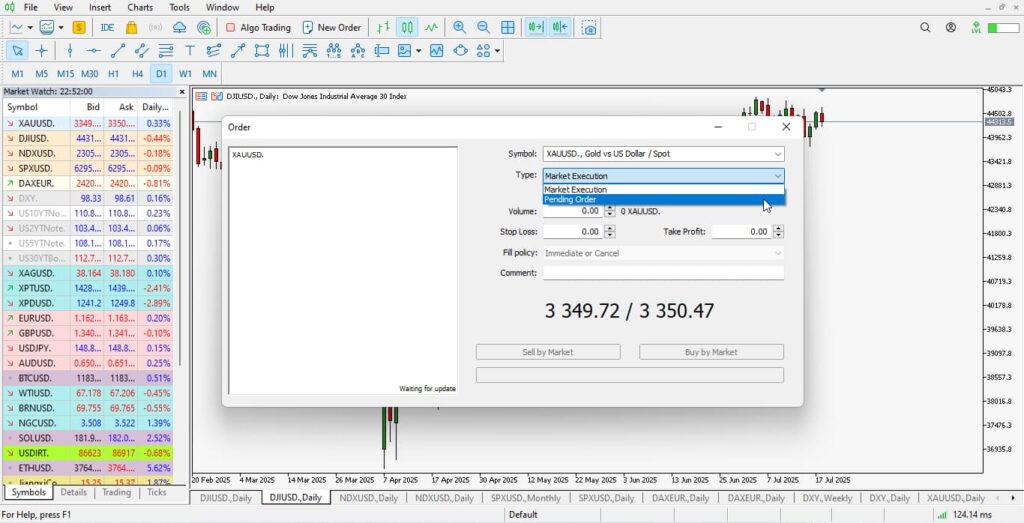1024x523 pixels.
Task: Select the text label tool
Action: pyautogui.click(x=189, y=50)
